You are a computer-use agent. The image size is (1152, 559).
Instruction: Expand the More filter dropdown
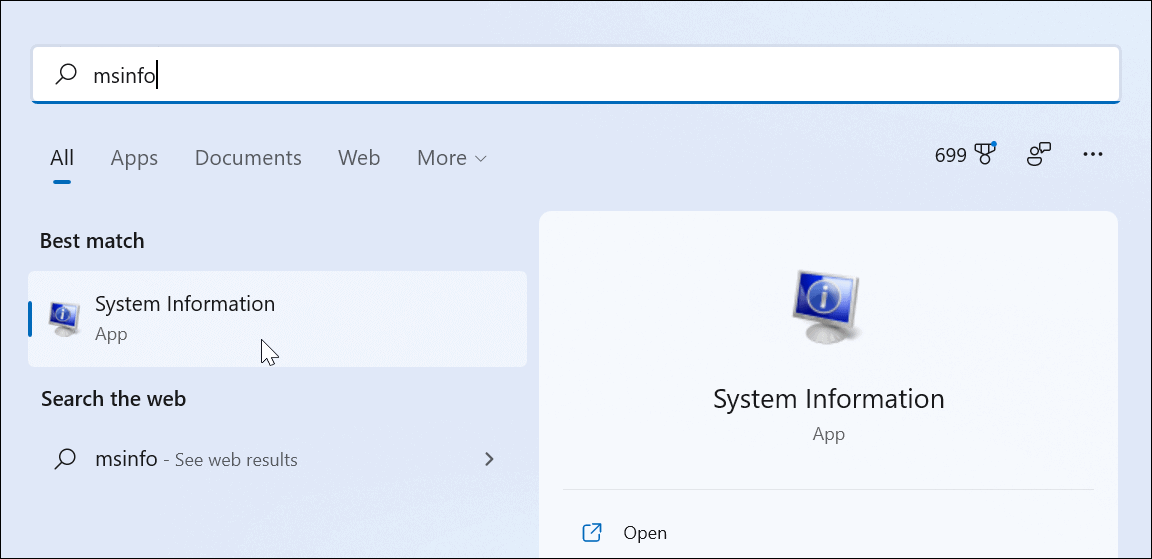tap(451, 158)
